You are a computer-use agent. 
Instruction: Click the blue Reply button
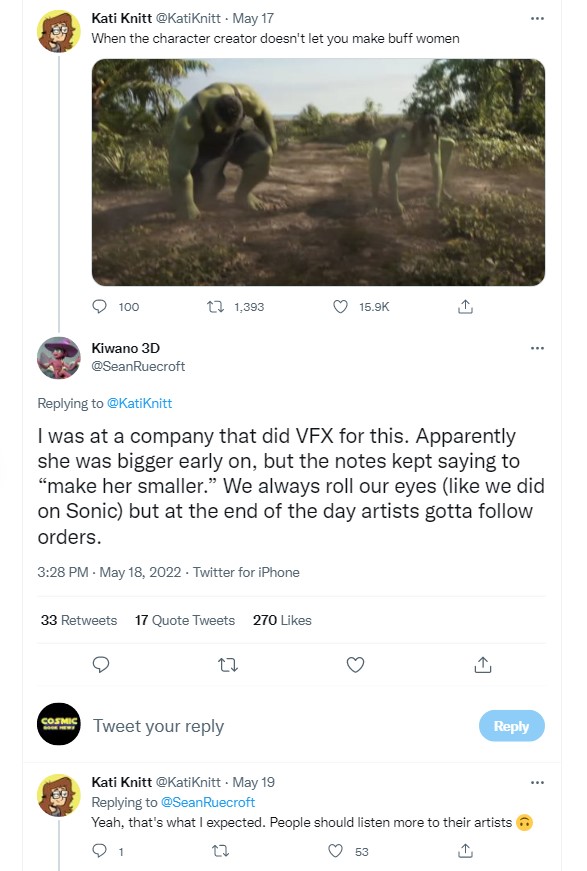point(511,725)
